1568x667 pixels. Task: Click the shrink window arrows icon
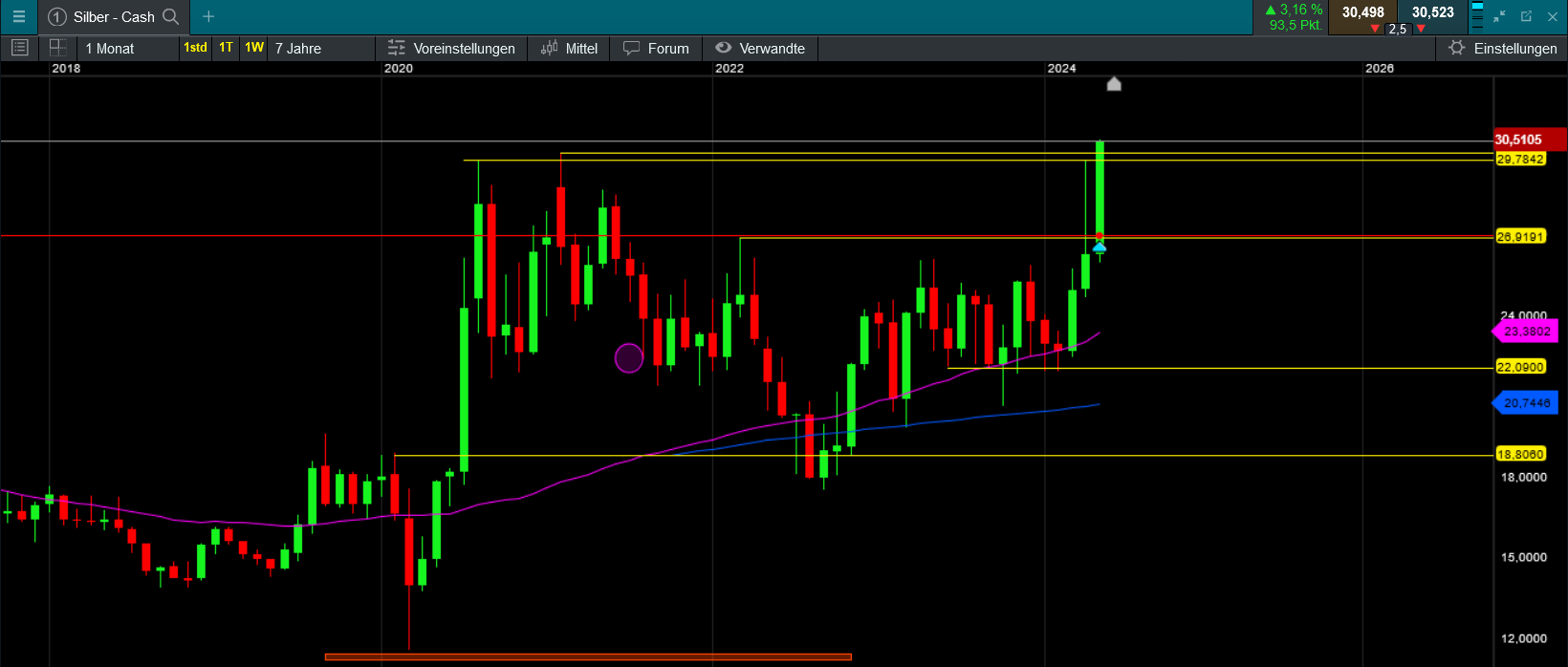tap(1499, 16)
